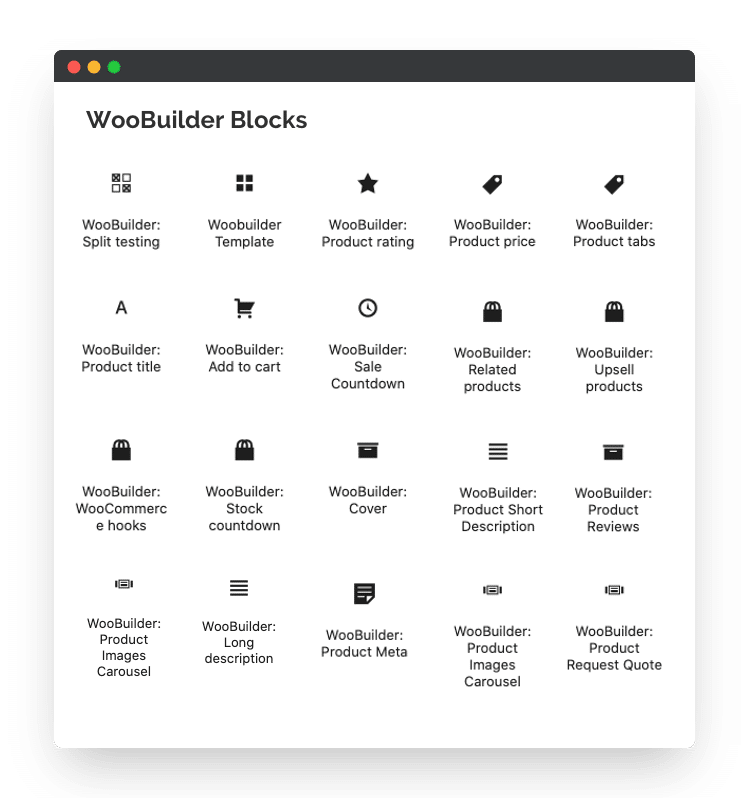Click the Add to cart shopping cart icon

click(x=244, y=308)
